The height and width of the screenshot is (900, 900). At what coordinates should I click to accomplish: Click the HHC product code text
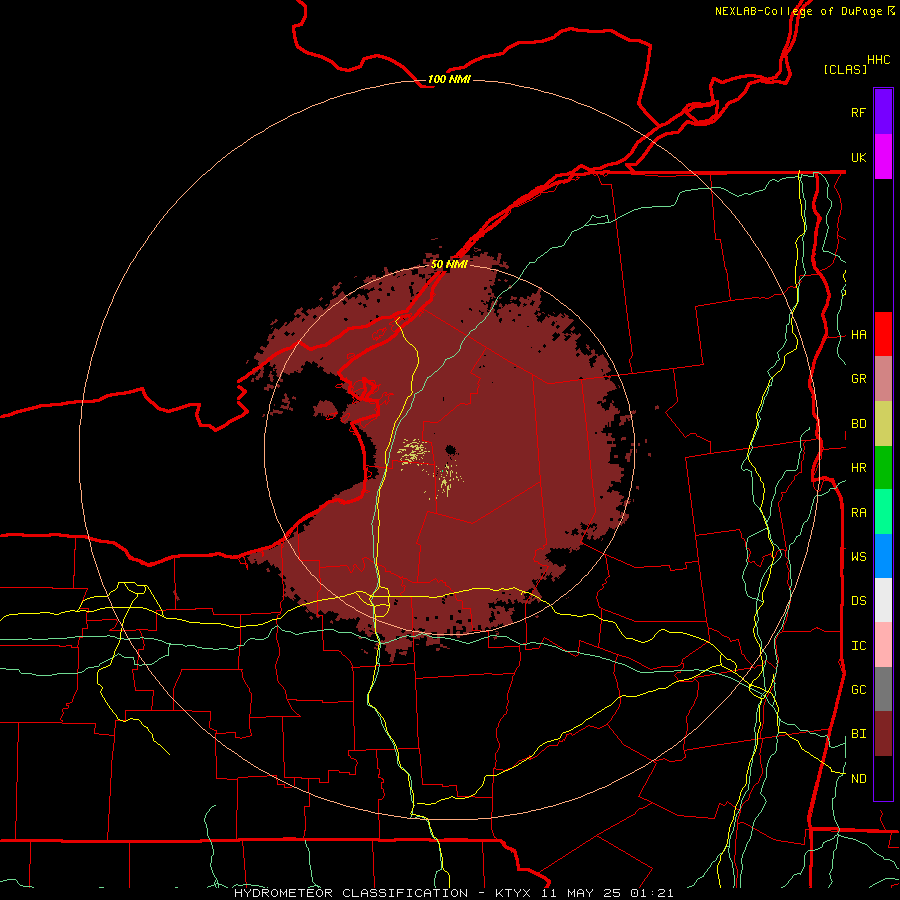878,60
